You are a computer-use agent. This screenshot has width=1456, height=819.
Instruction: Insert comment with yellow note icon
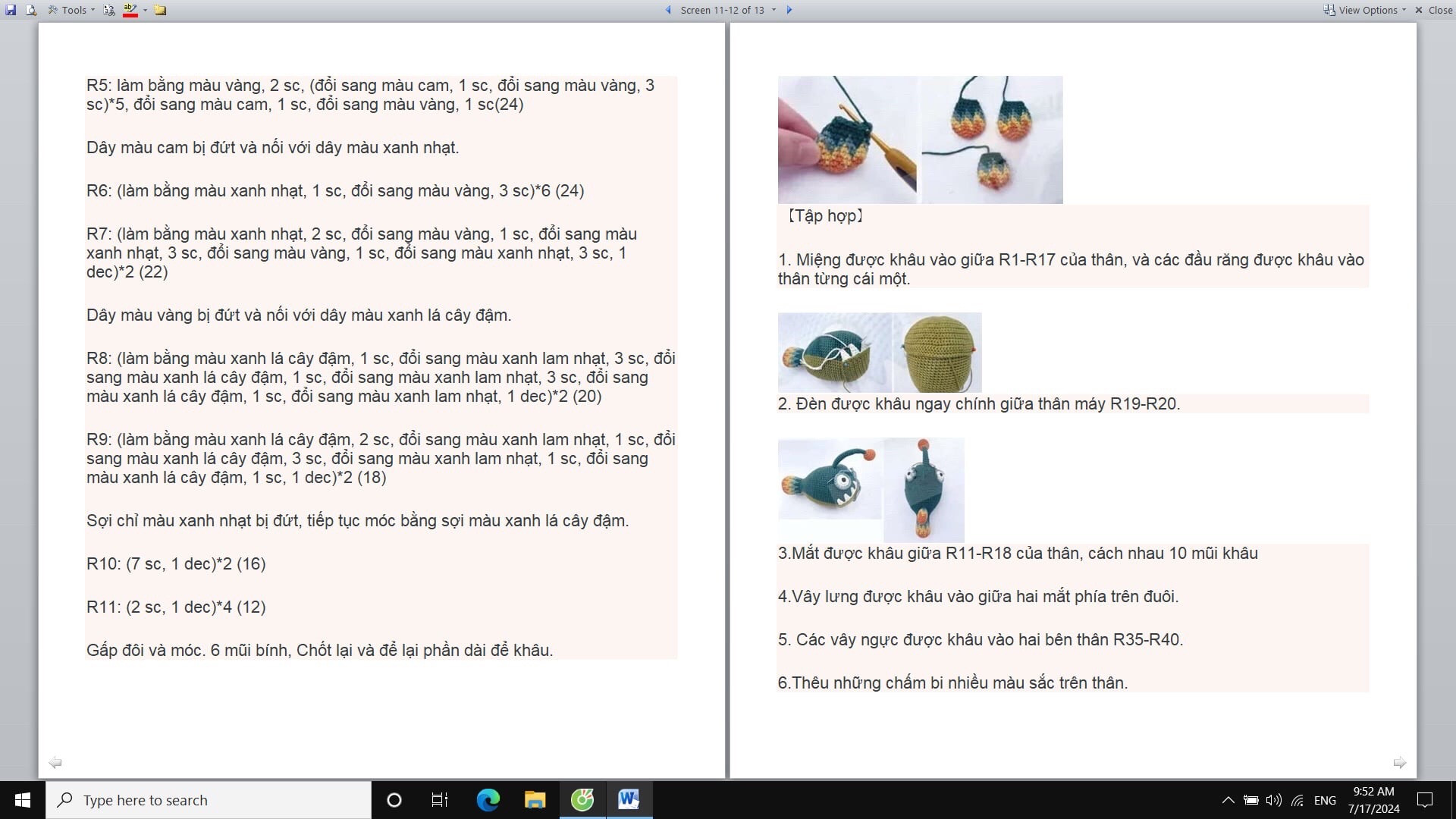160,10
